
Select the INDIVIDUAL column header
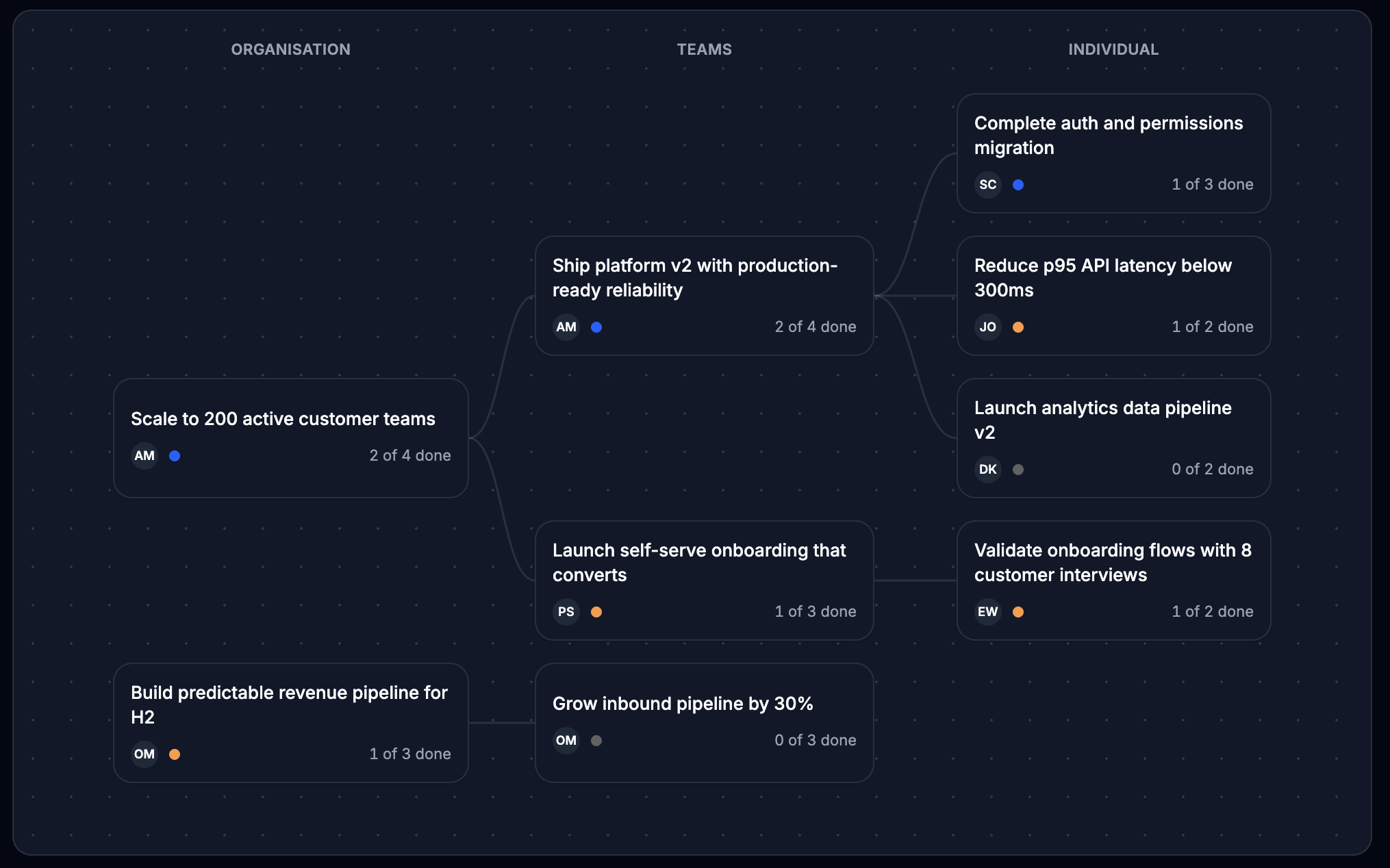tap(1113, 49)
